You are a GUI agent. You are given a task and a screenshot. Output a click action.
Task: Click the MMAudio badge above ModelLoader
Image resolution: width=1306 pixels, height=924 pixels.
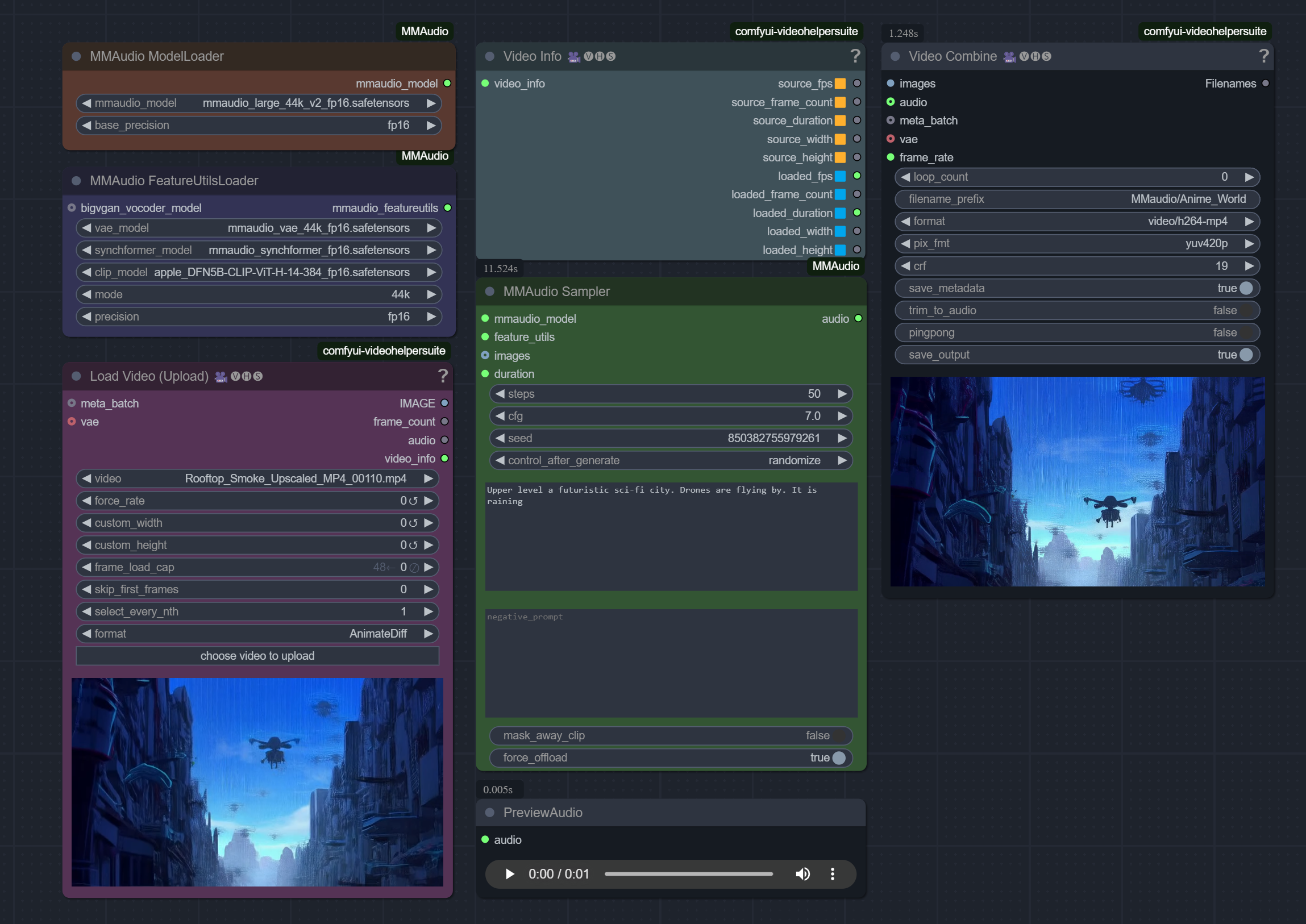click(424, 31)
